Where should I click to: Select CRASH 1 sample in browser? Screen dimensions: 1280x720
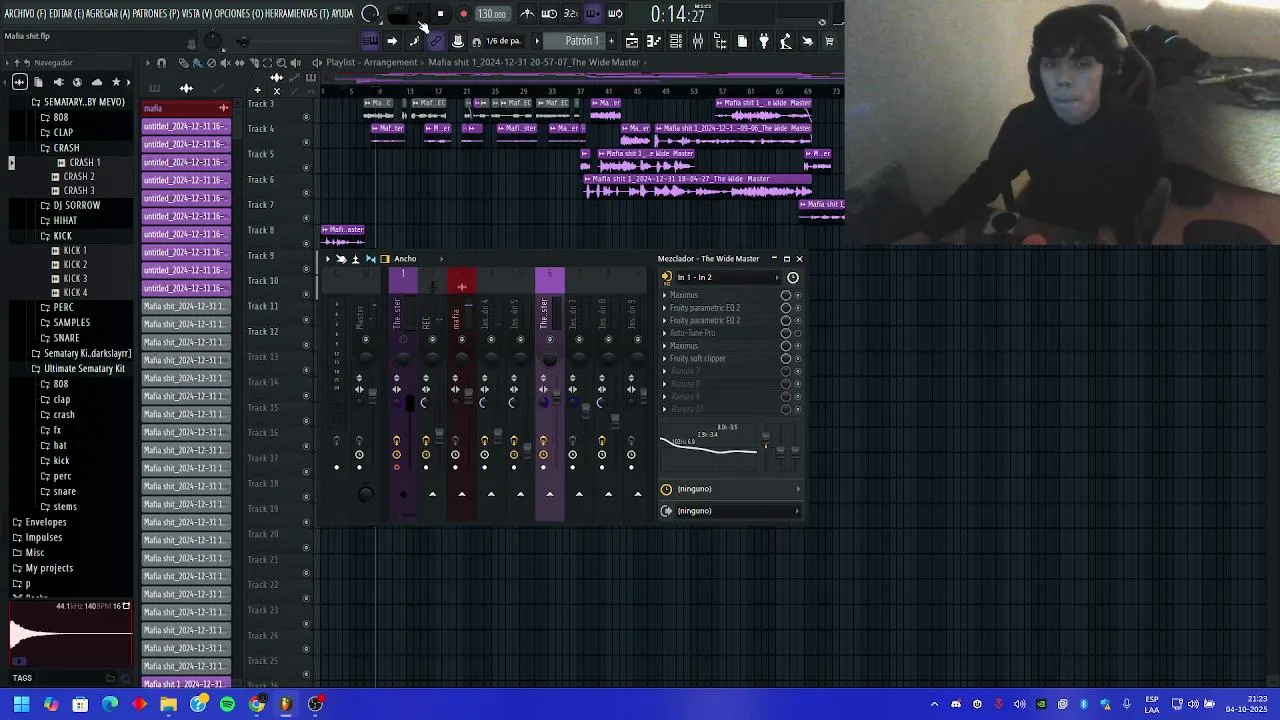(84, 162)
